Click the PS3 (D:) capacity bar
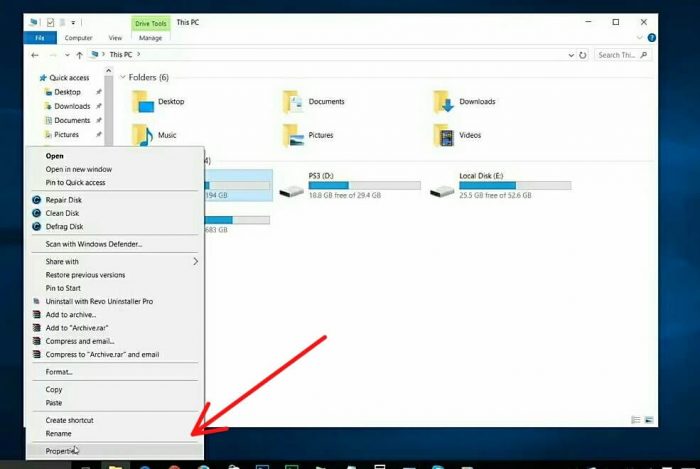This screenshot has height=469, width=700. (364, 185)
